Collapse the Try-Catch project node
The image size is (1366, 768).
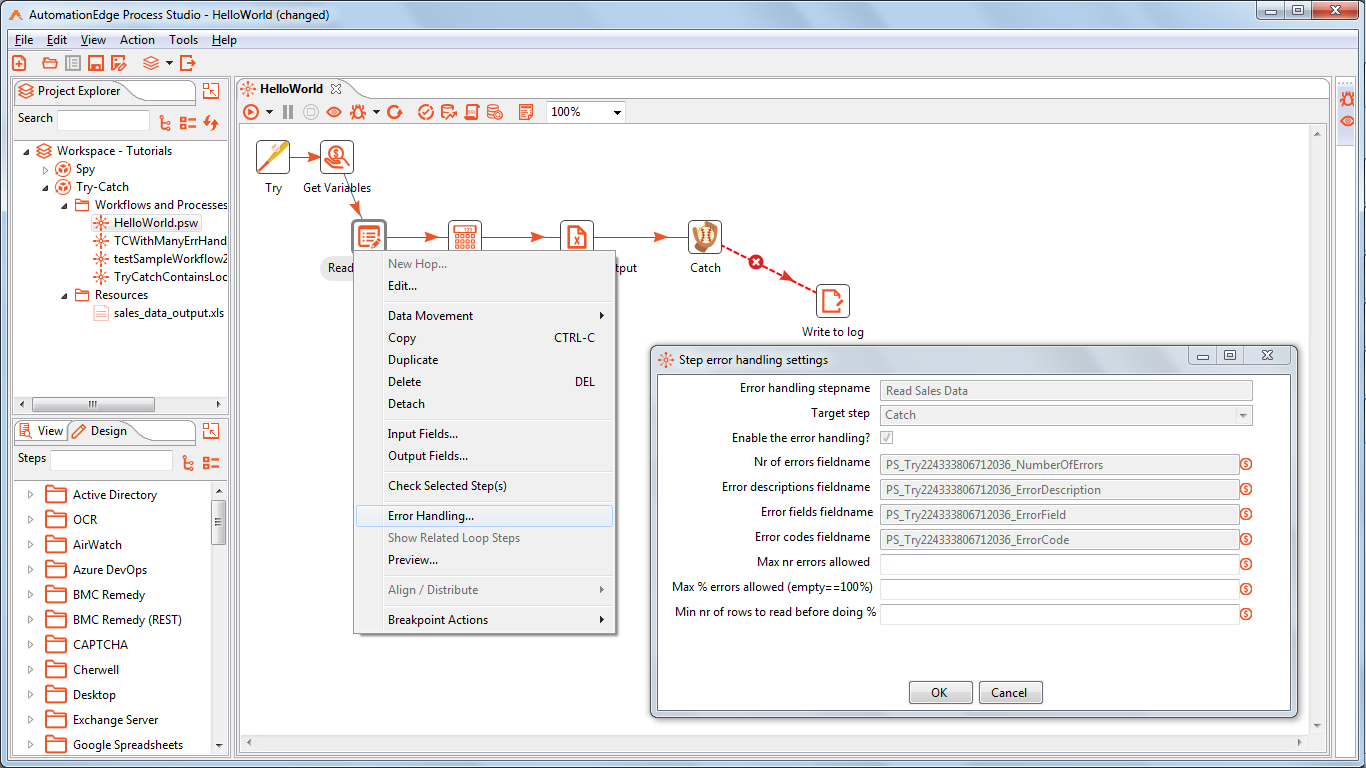coord(45,187)
